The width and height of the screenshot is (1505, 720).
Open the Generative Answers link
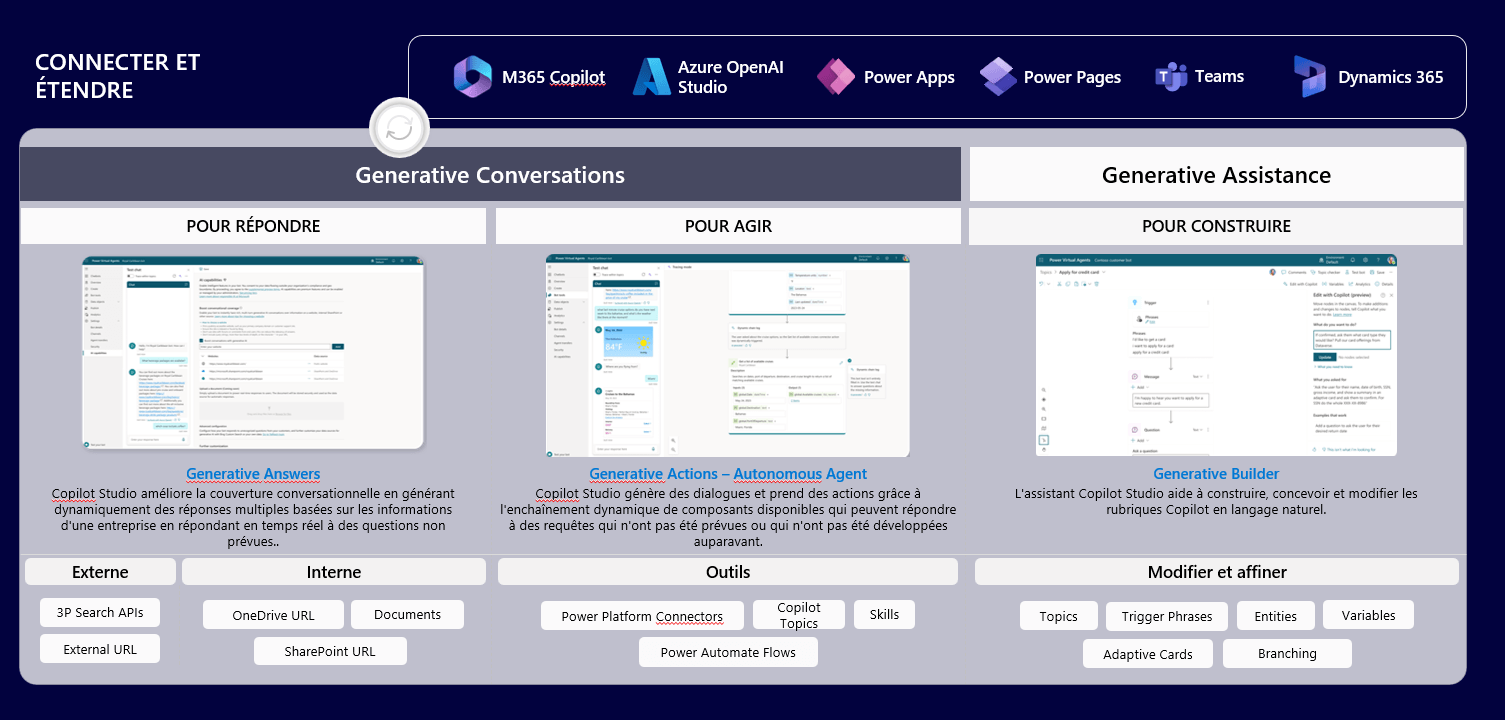pos(253,474)
